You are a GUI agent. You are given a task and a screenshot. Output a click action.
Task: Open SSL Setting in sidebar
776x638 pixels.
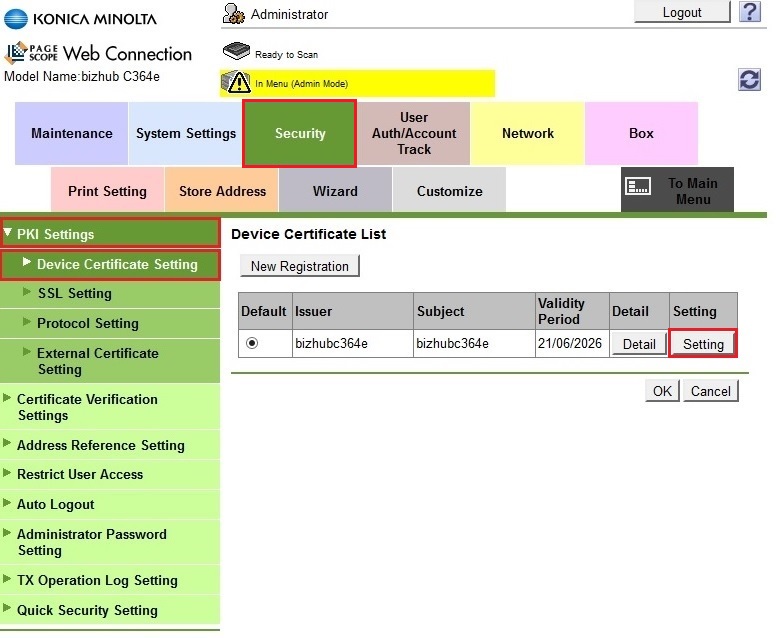(110, 293)
